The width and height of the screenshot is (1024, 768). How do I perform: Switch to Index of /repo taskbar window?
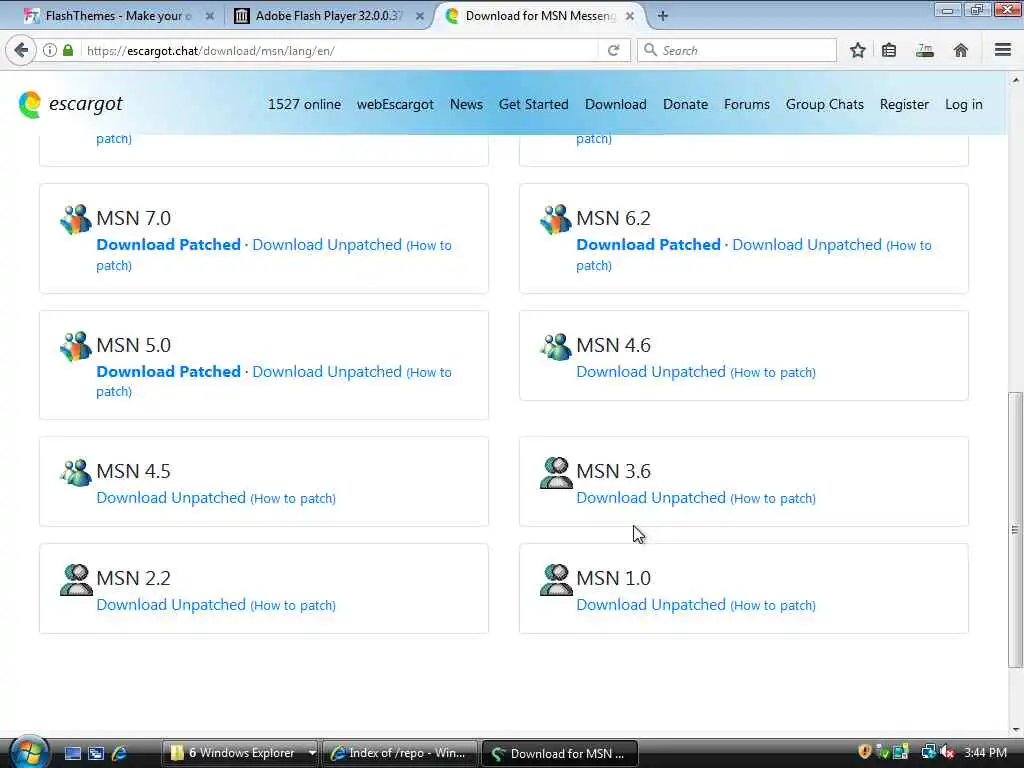[x=399, y=753]
